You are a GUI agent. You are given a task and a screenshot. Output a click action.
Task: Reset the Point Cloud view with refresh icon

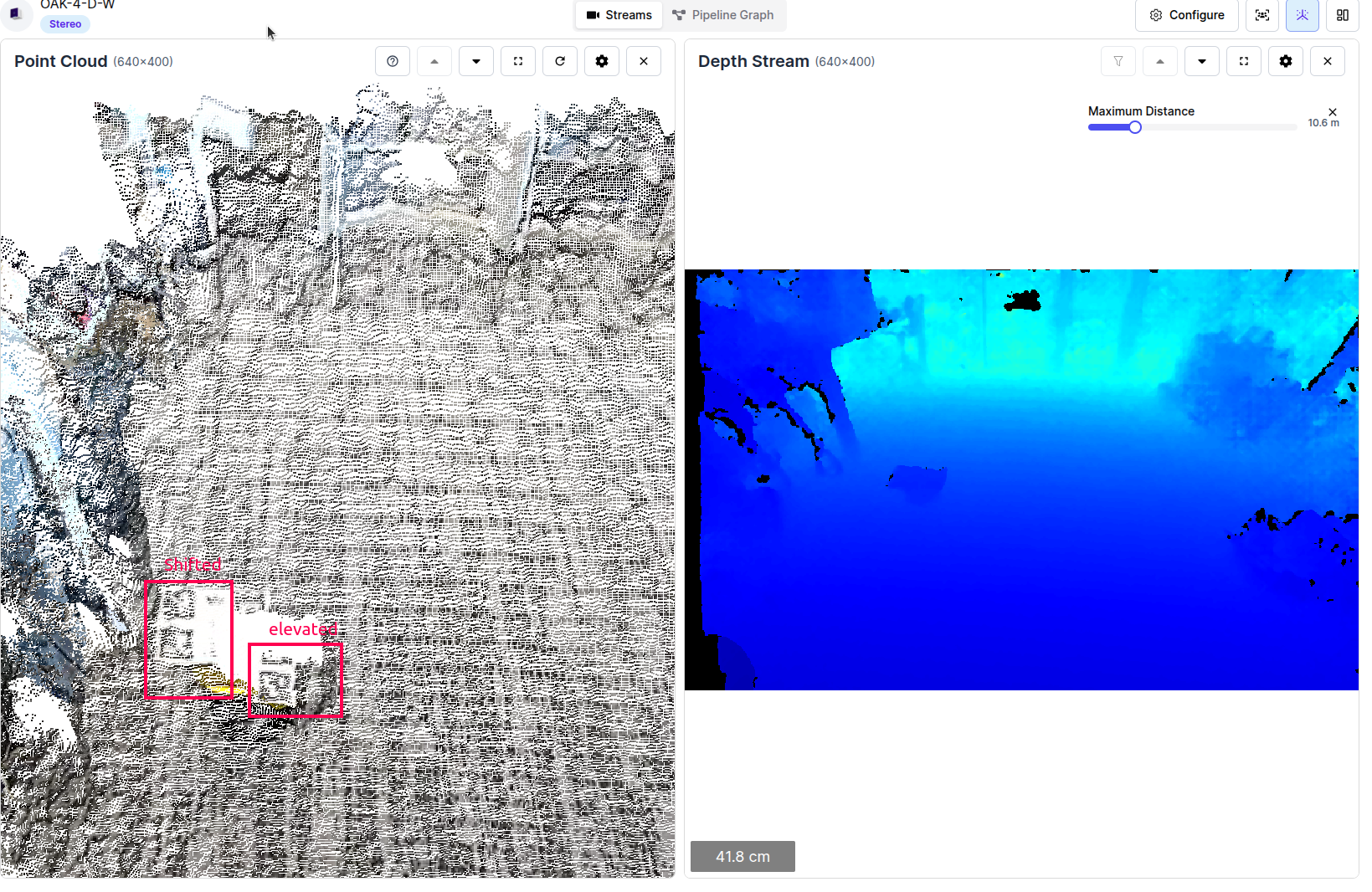560,61
